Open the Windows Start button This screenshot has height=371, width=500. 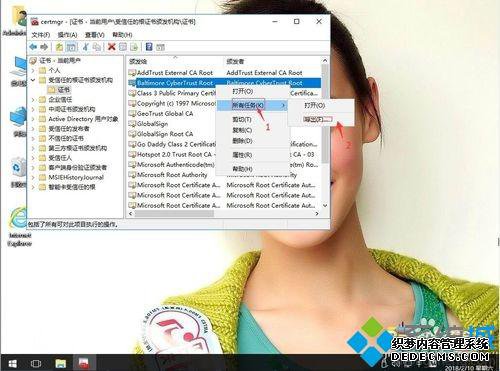(x=12, y=363)
